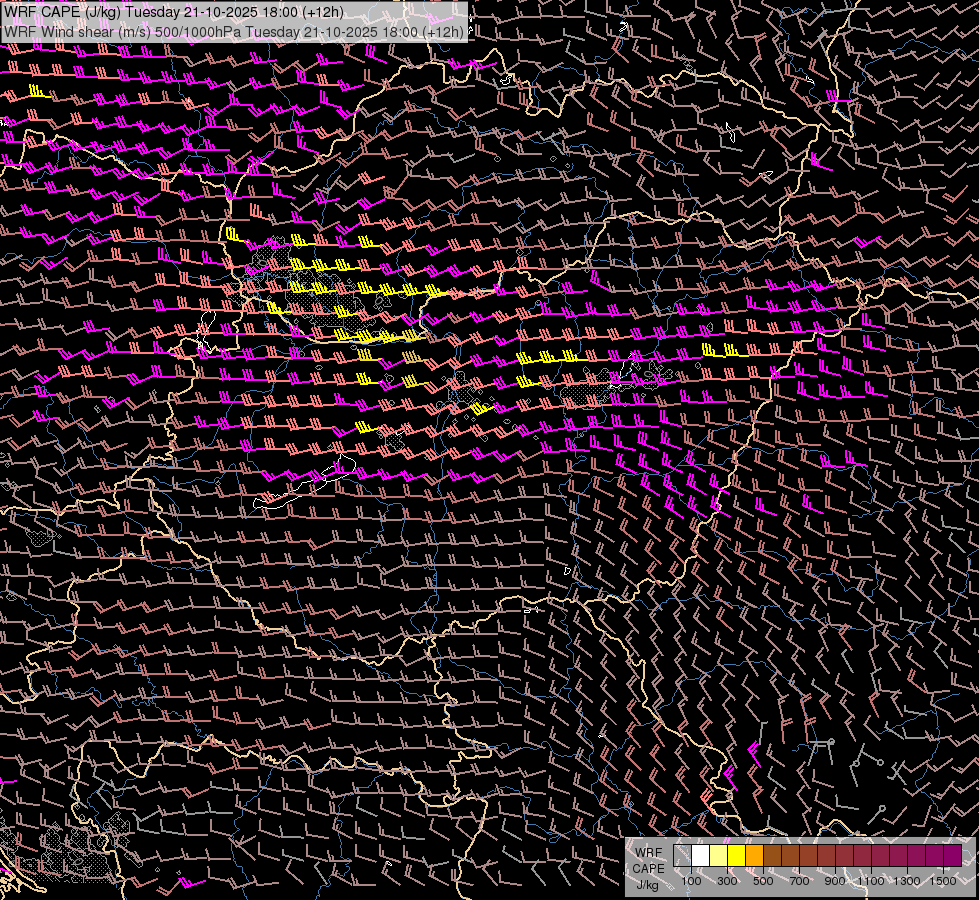The height and width of the screenshot is (900, 979).
Task: Click the 'WRF CAPE (J/kg)' title line
Action: [174, 12]
